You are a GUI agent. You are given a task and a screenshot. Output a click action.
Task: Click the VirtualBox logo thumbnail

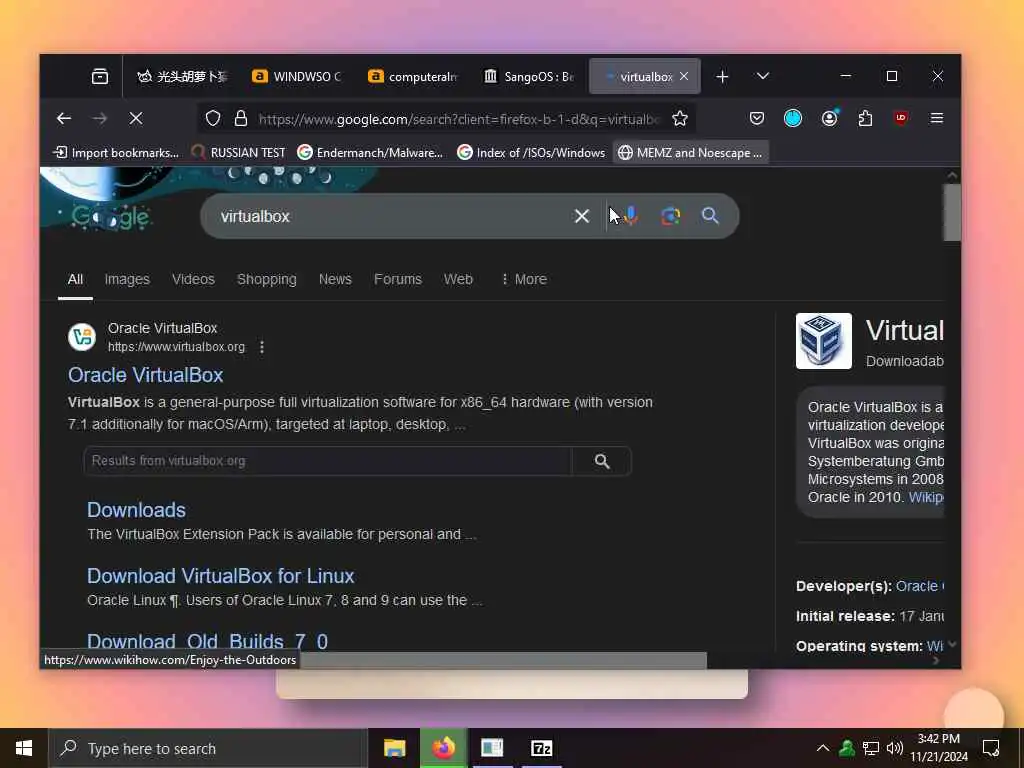824,341
